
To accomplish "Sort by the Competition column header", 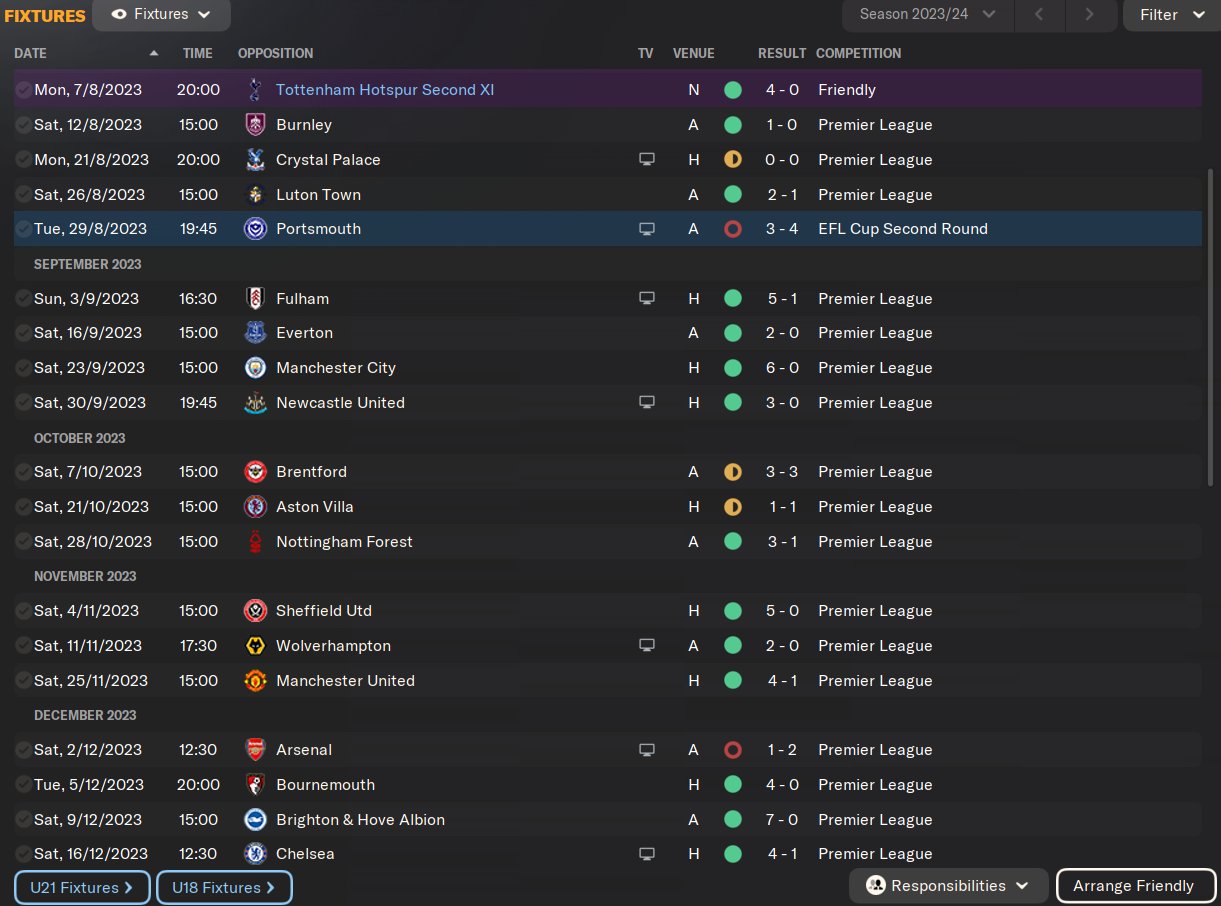I will [858, 53].
